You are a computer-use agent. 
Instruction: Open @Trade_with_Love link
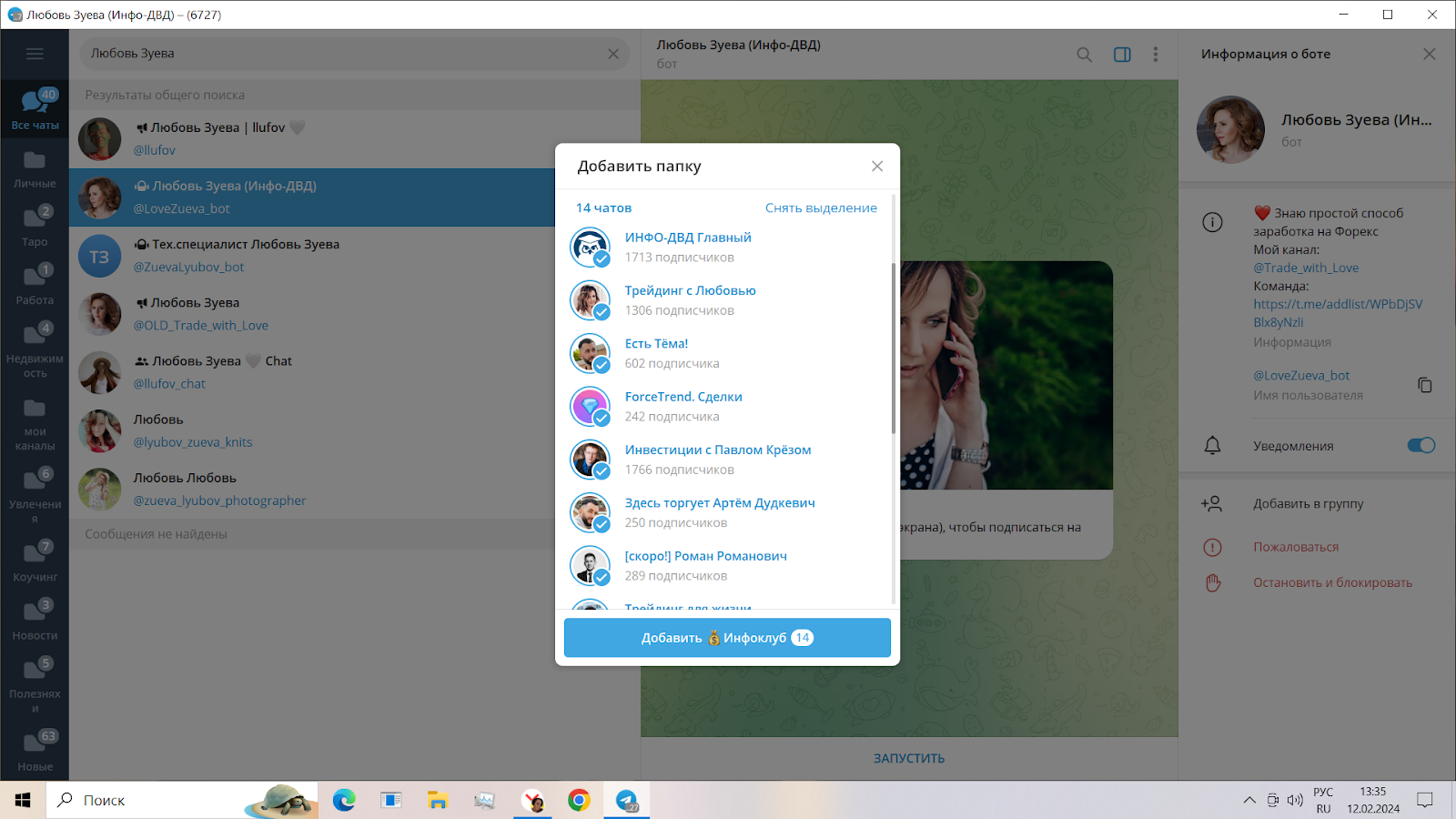click(x=1306, y=268)
